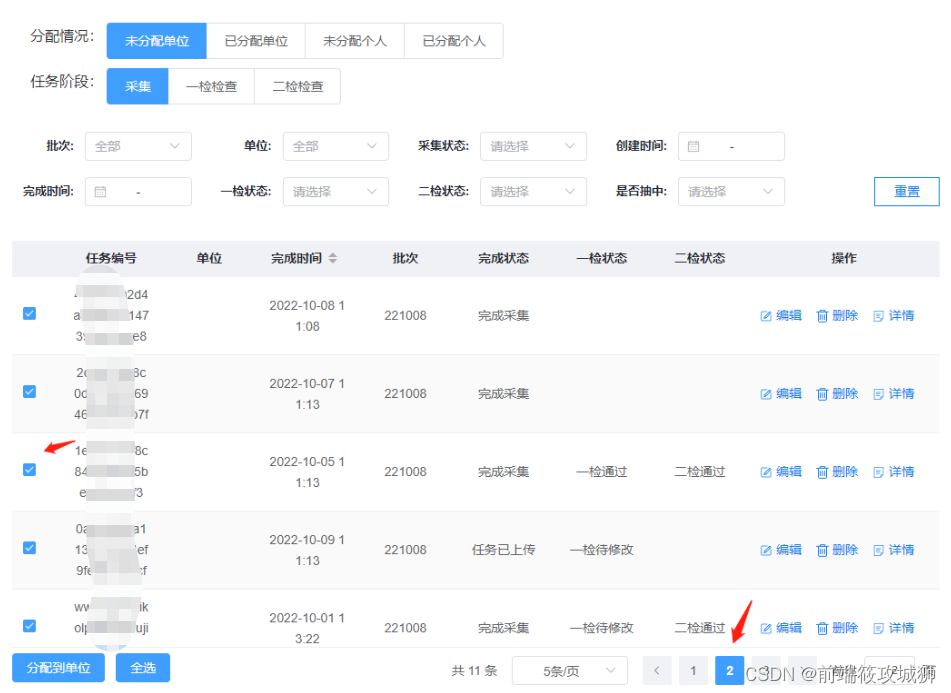This screenshot has width=951, height=693.
Task: Select the 未分配单位 tab
Action: [156, 41]
